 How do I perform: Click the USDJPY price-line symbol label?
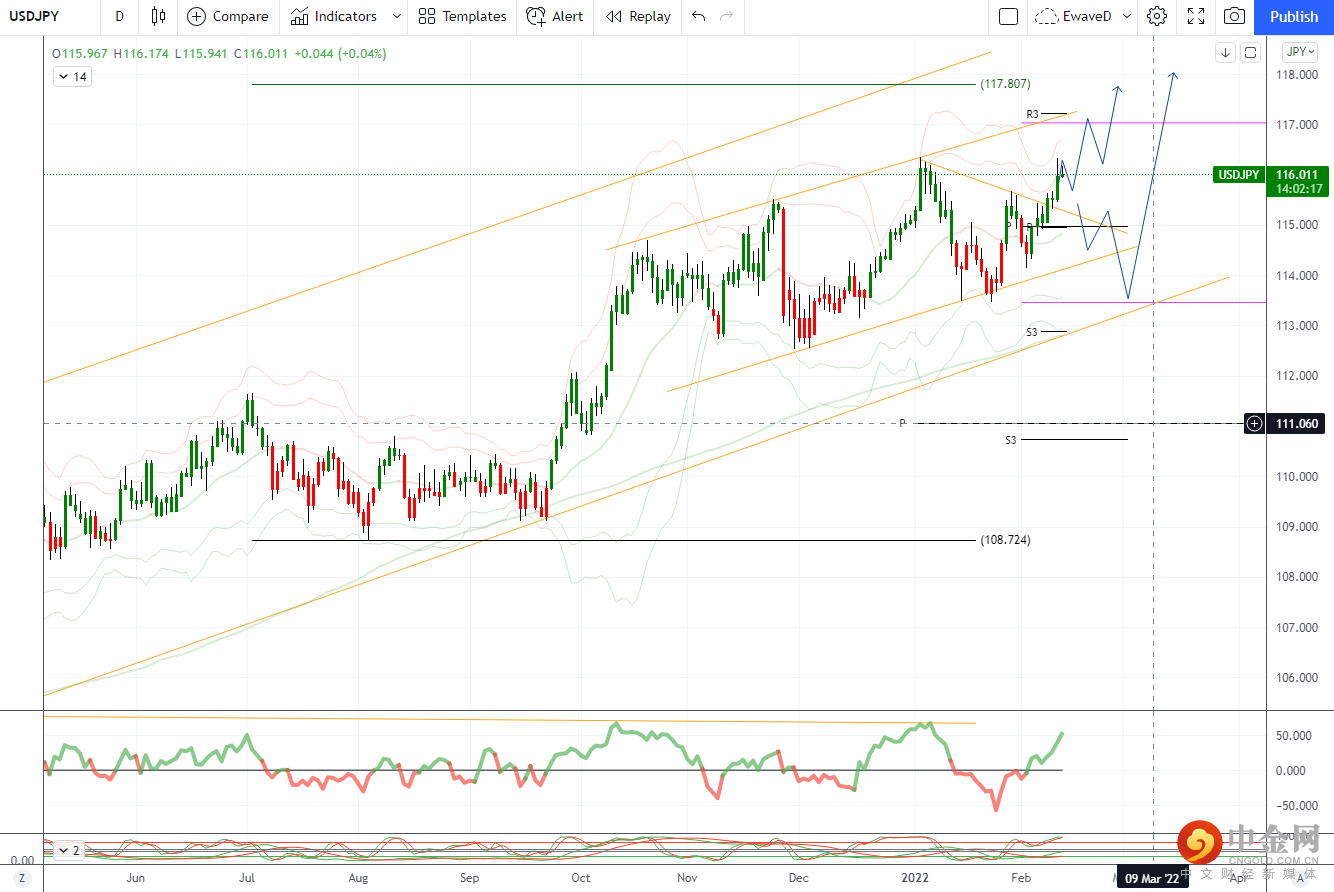(1238, 175)
